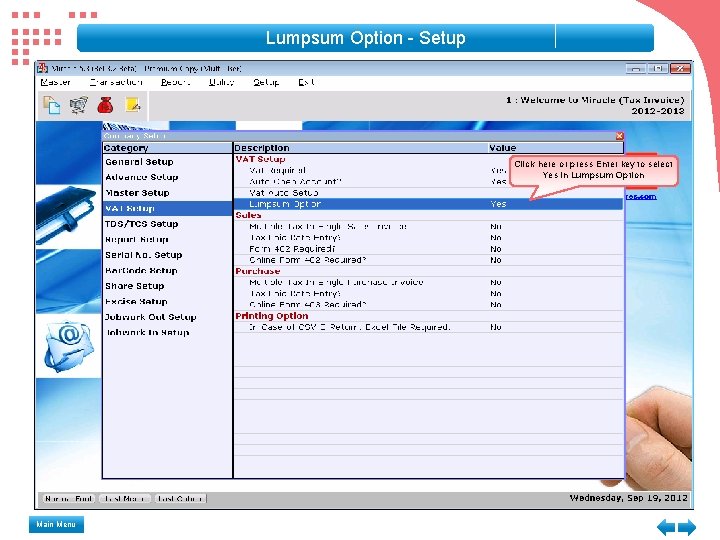
Task: Select the highlighted VAT Setup category
Action: point(167,208)
